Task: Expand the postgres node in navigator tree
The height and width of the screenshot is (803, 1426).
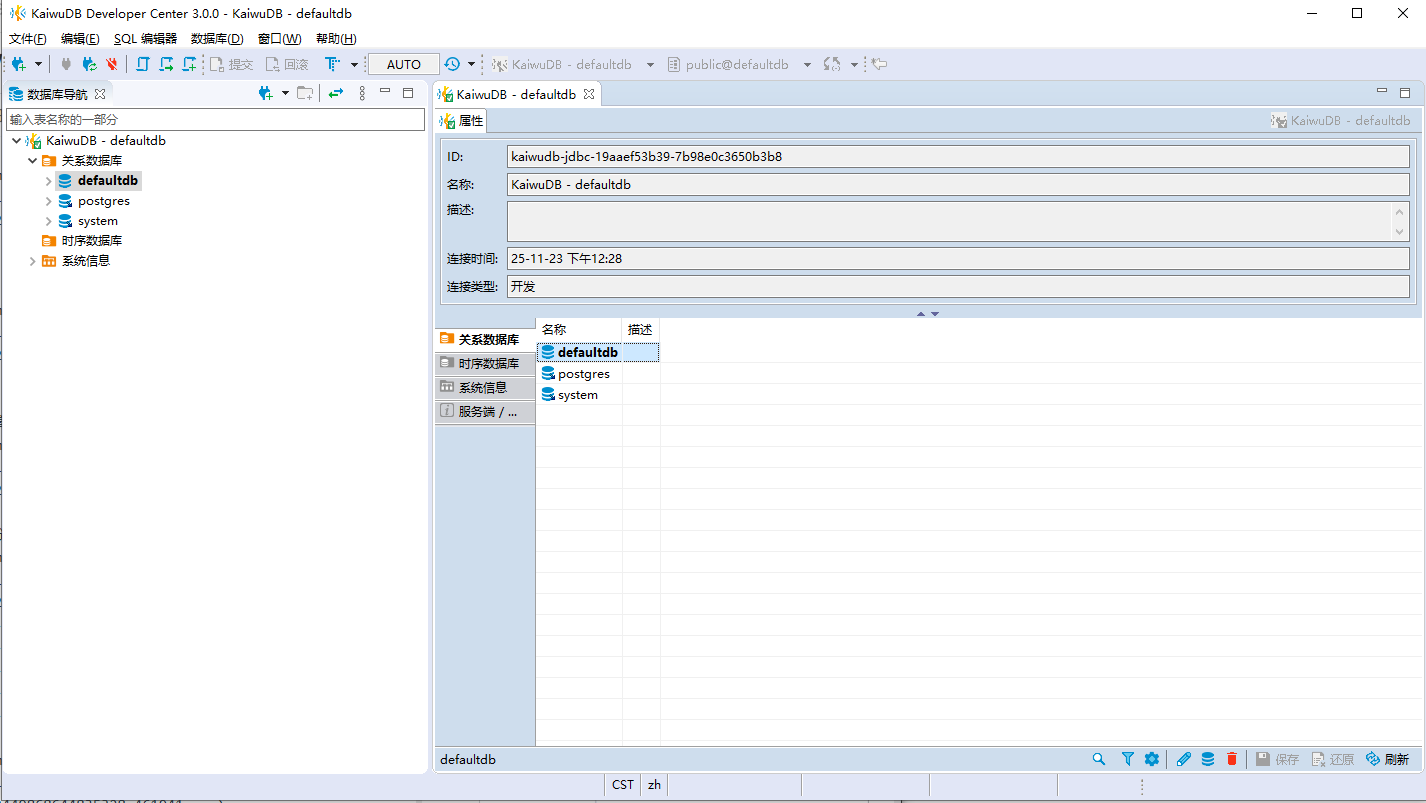Action: pyautogui.click(x=48, y=201)
